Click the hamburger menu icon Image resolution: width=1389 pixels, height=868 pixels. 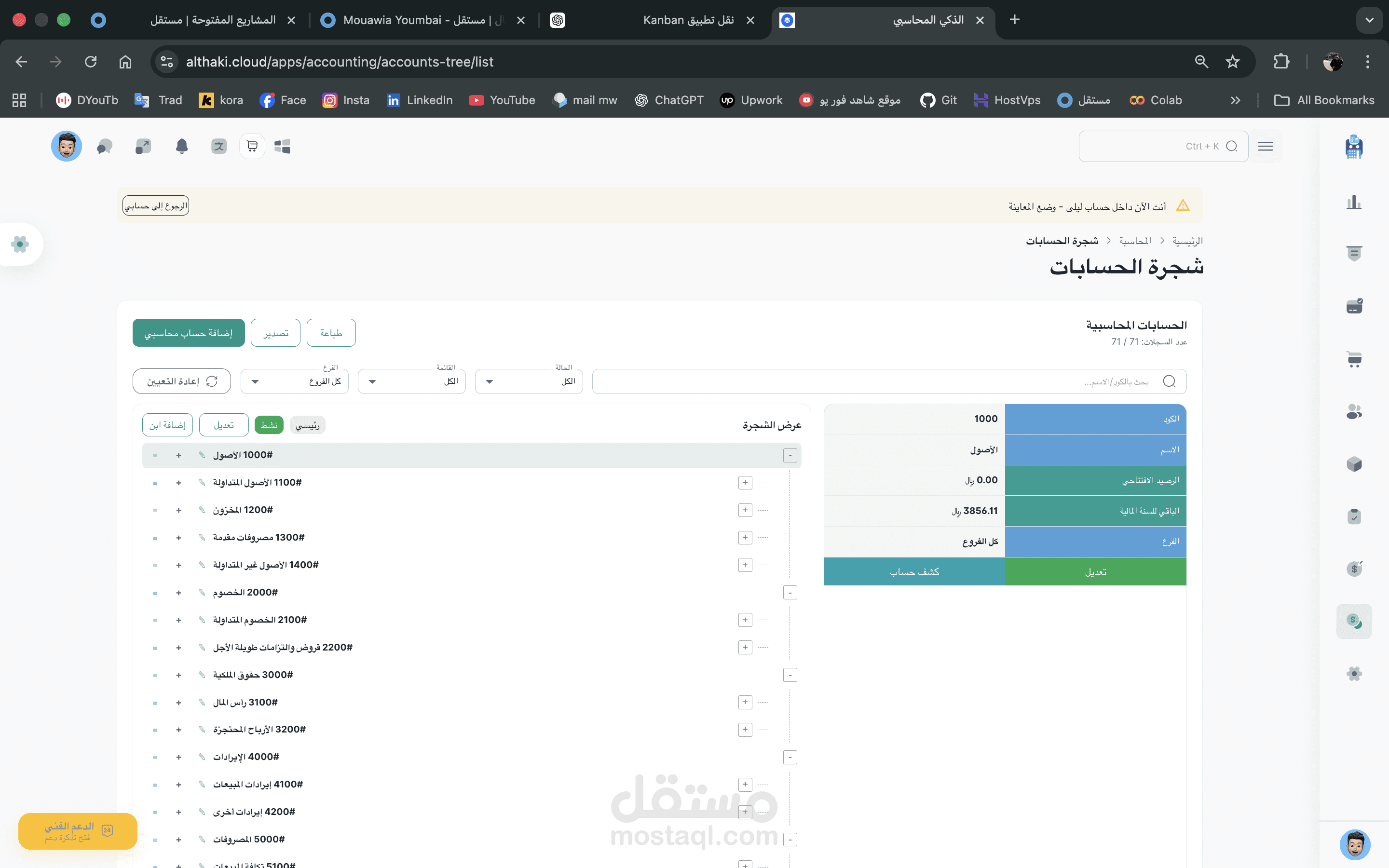coord(1265,147)
